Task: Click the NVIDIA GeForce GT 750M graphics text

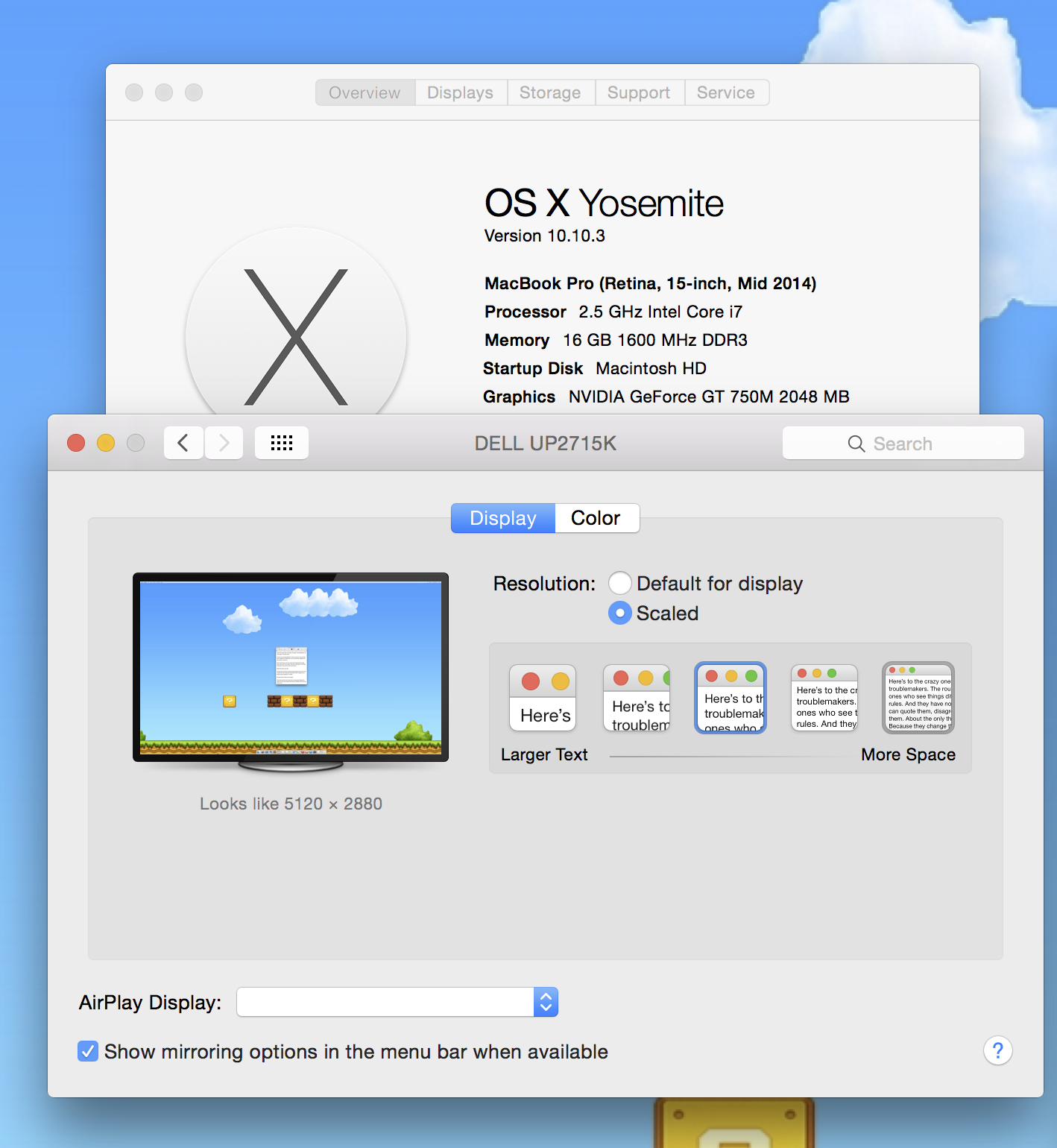Action: (x=709, y=397)
